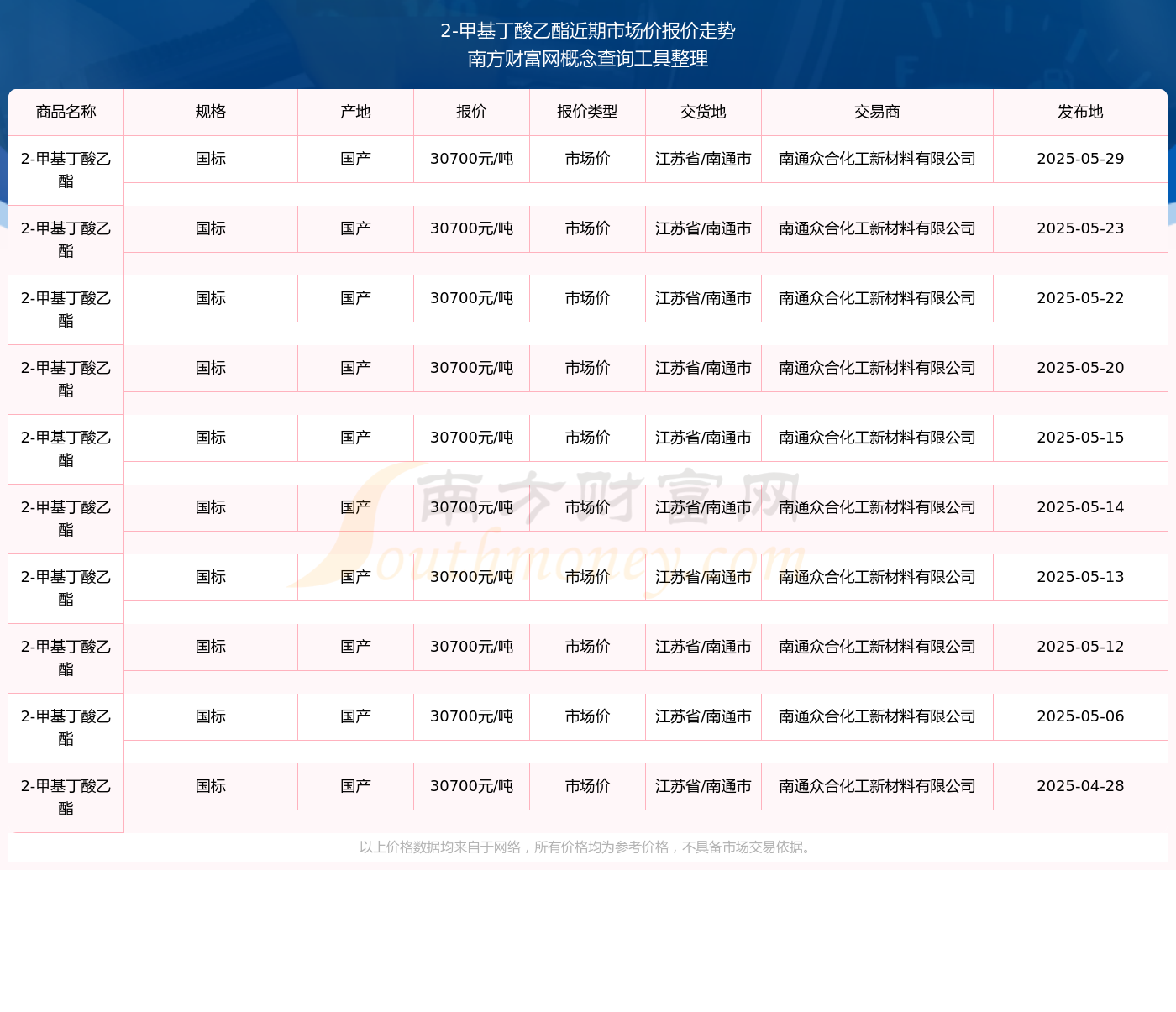Screen dimensions: 1176x1012
Task: Click 国产 in 2025-05-15 row
Action: click(x=356, y=438)
